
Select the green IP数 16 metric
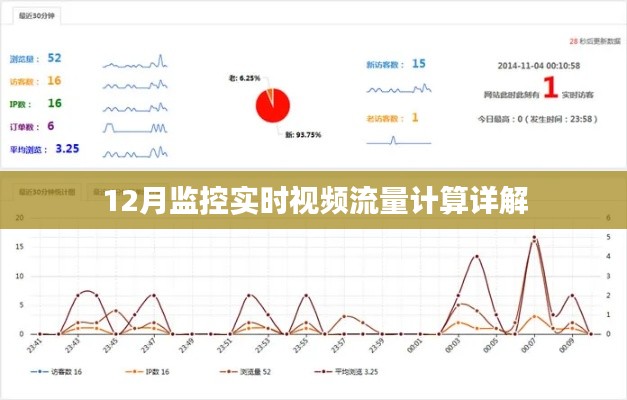point(36,103)
